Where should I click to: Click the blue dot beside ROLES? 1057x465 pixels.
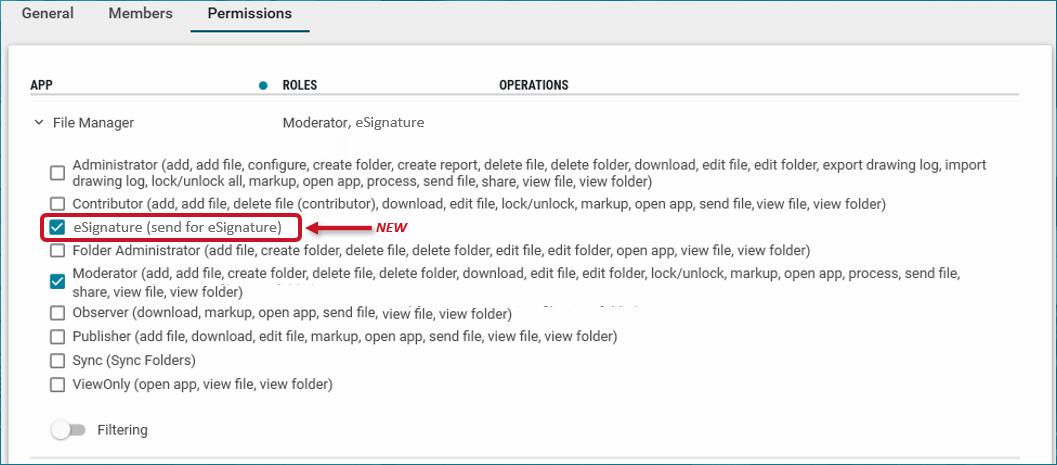(x=263, y=85)
